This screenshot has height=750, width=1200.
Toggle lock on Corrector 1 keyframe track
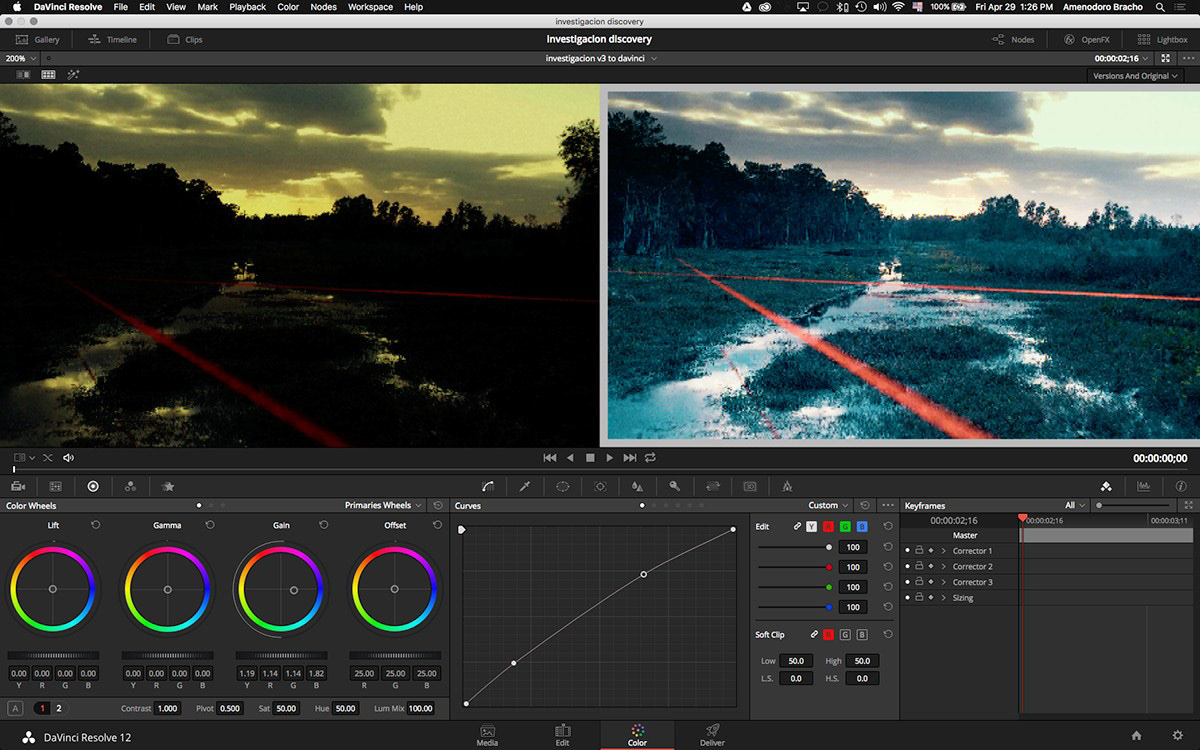pyautogui.click(x=919, y=551)
